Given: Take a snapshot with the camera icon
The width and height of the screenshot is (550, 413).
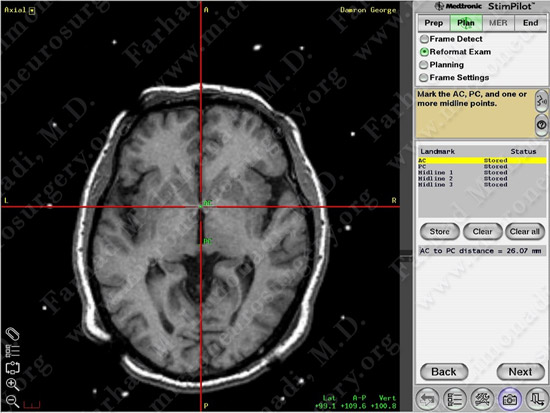Looking at the screenshot, I should tap(510, 399).
